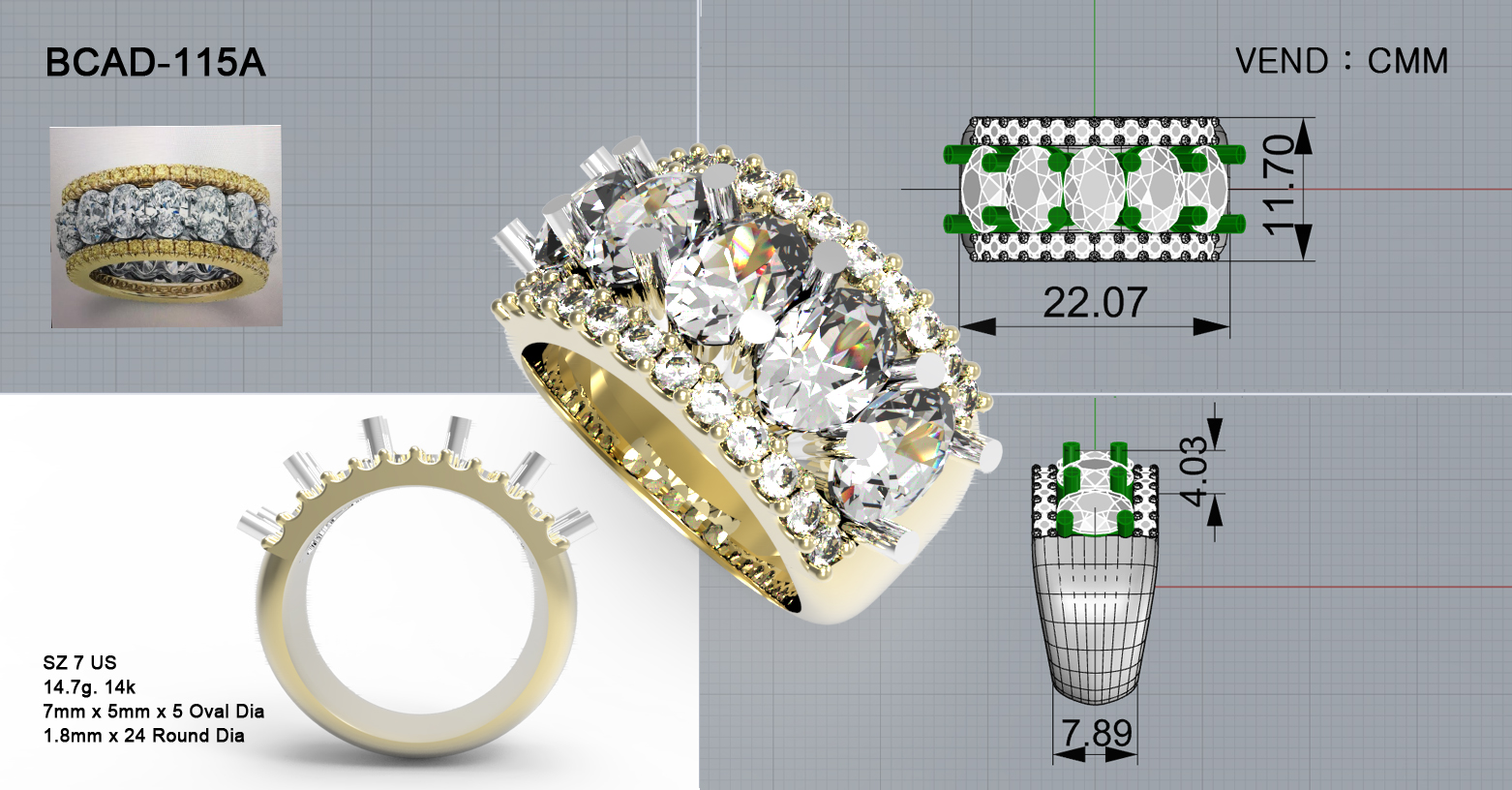This screenshot has width=1512, height=790.
Task: Click the BCAD-115A design code title
Action: (156, 64)
